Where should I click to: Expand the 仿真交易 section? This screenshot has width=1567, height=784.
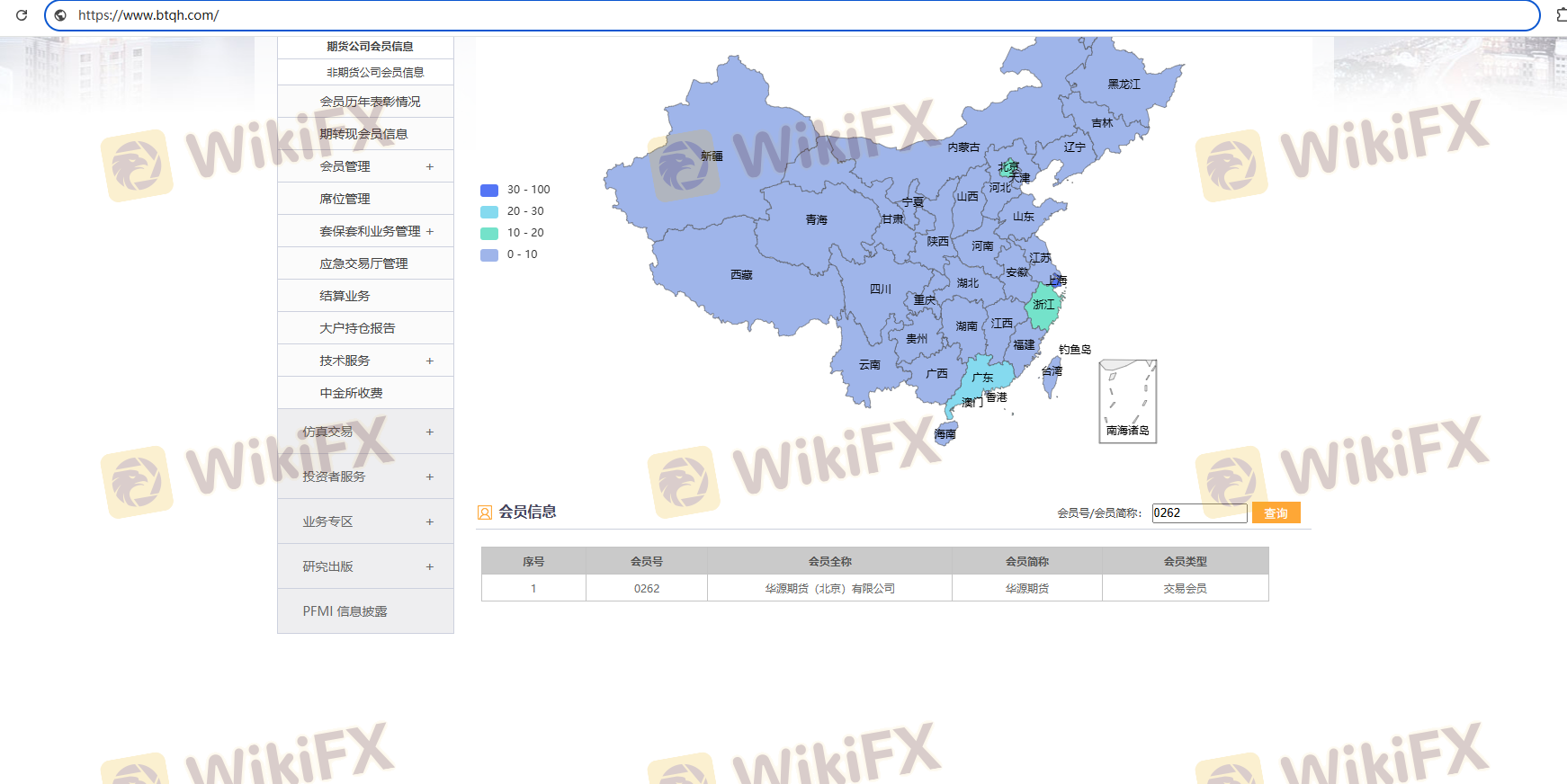(430, 432)
